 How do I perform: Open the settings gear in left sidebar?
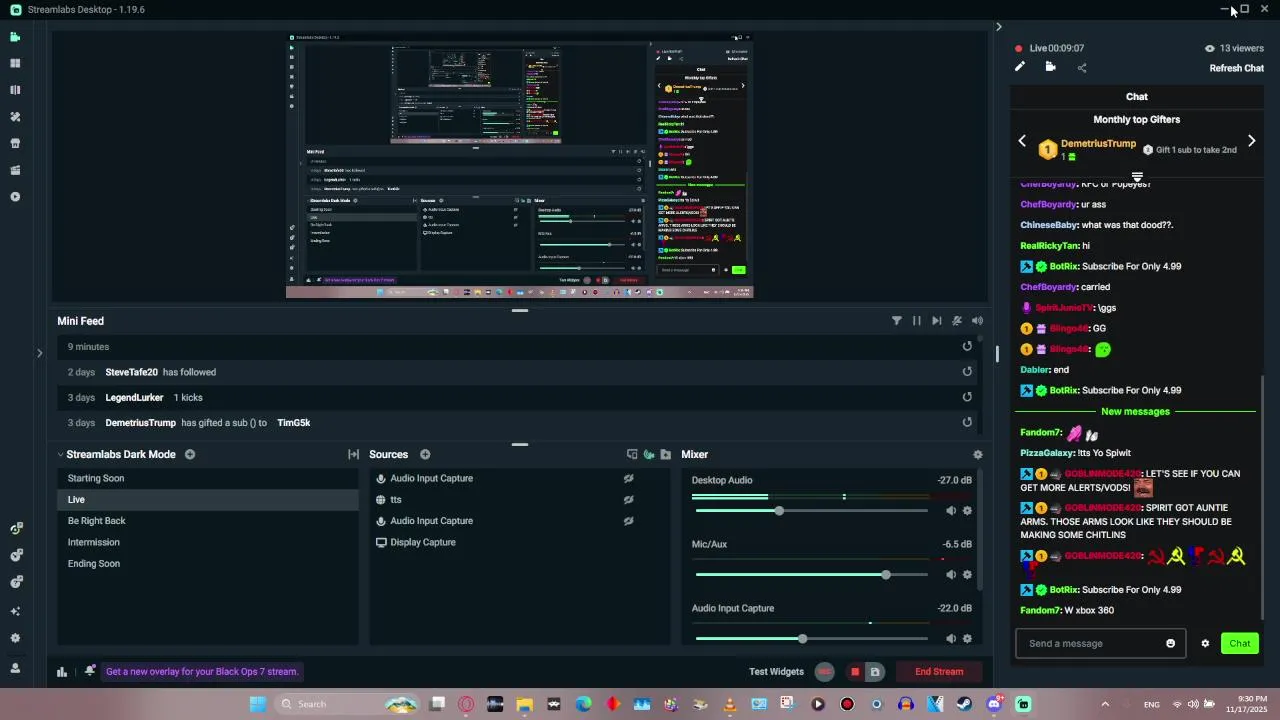pos(15,638)
